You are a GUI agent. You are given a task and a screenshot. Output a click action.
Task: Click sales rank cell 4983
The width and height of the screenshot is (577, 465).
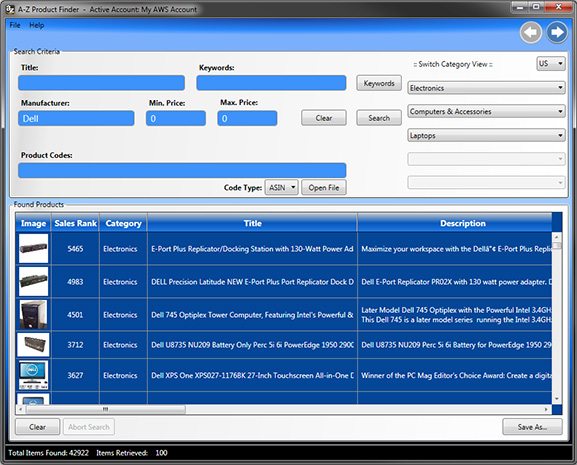tap(75, 282)
